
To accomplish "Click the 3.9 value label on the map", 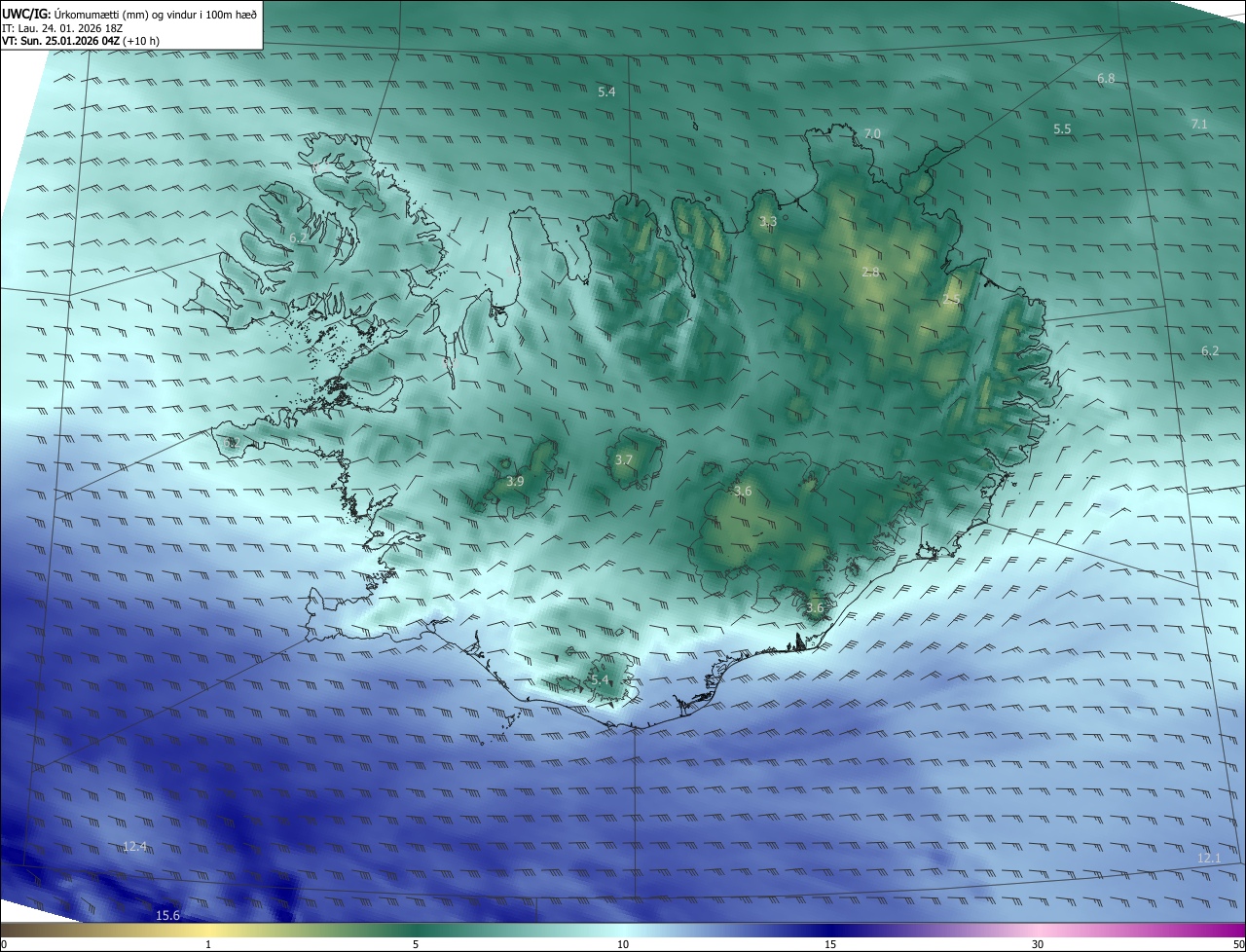I will point(515,481).
